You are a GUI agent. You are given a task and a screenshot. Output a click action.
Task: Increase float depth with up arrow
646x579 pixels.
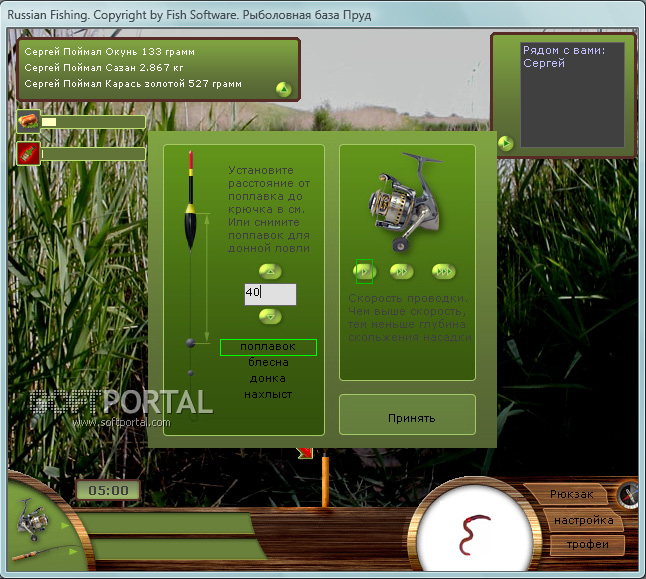pos(270,271)
